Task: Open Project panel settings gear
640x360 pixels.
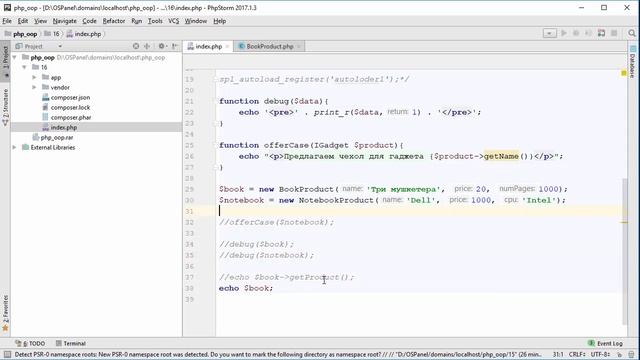Action: pyautogui.click(x=162, y=47)
